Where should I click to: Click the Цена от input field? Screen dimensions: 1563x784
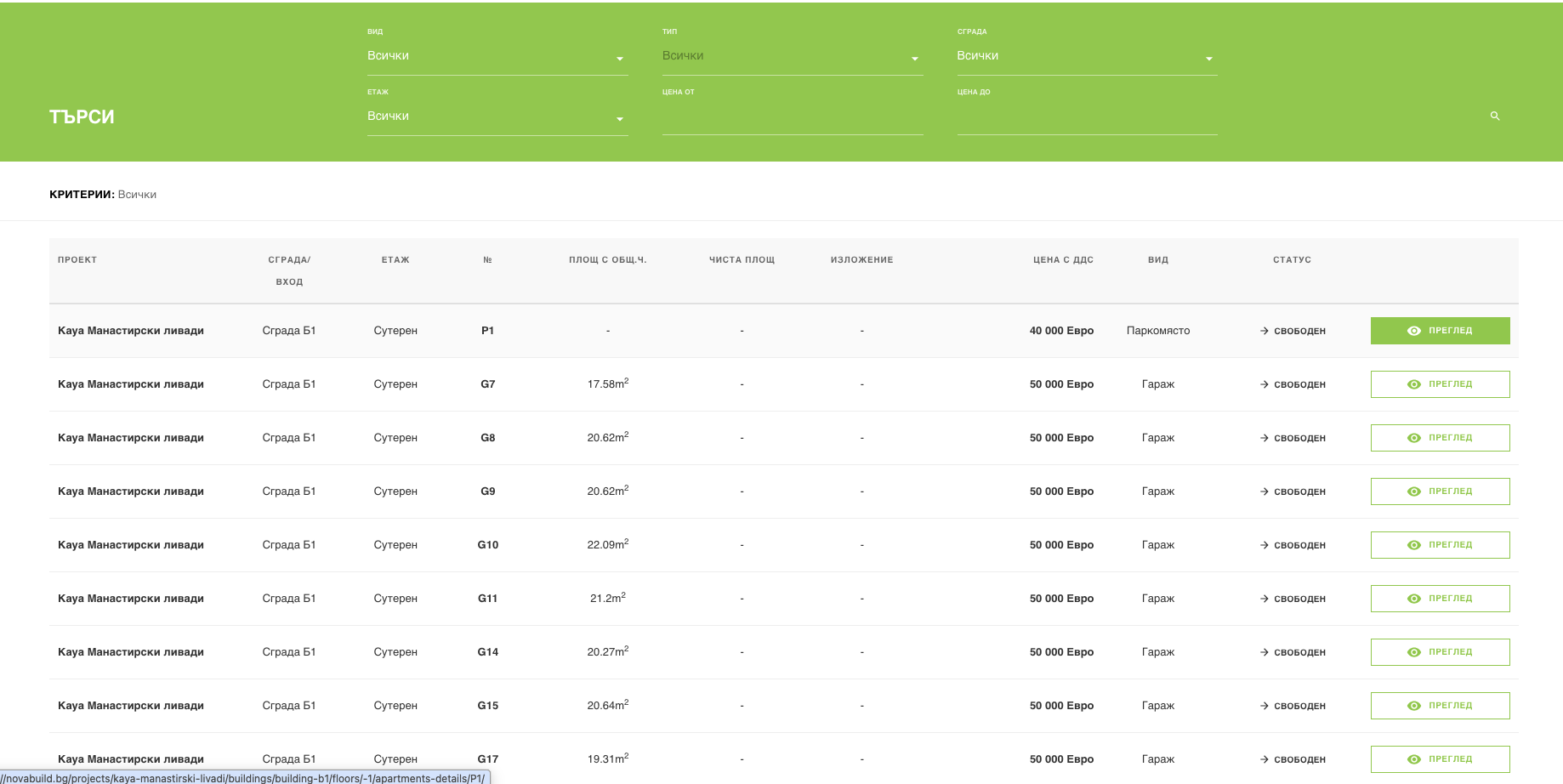click(x=792, y=119)
